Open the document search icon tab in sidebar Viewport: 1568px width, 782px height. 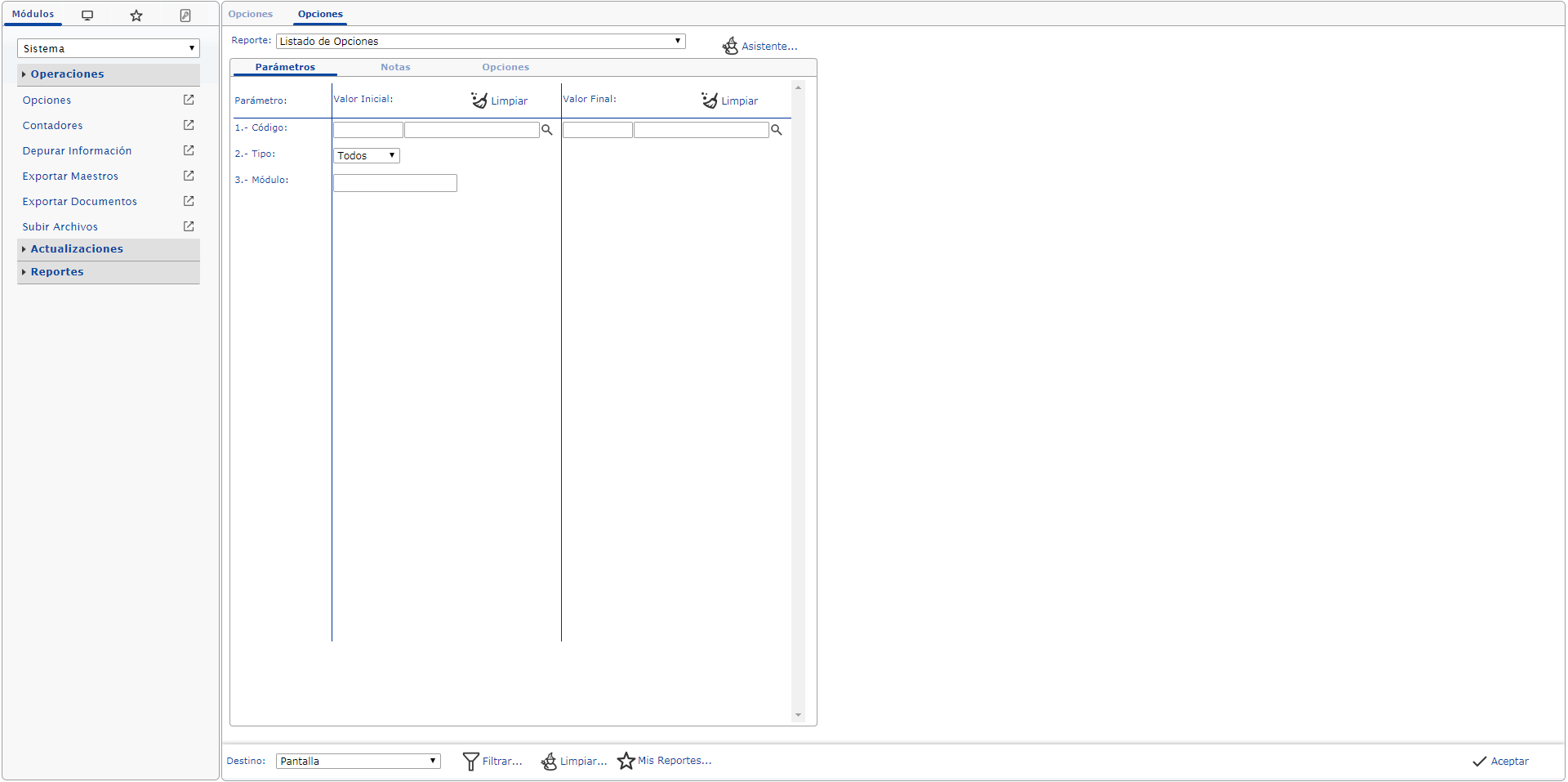point(185,16)
